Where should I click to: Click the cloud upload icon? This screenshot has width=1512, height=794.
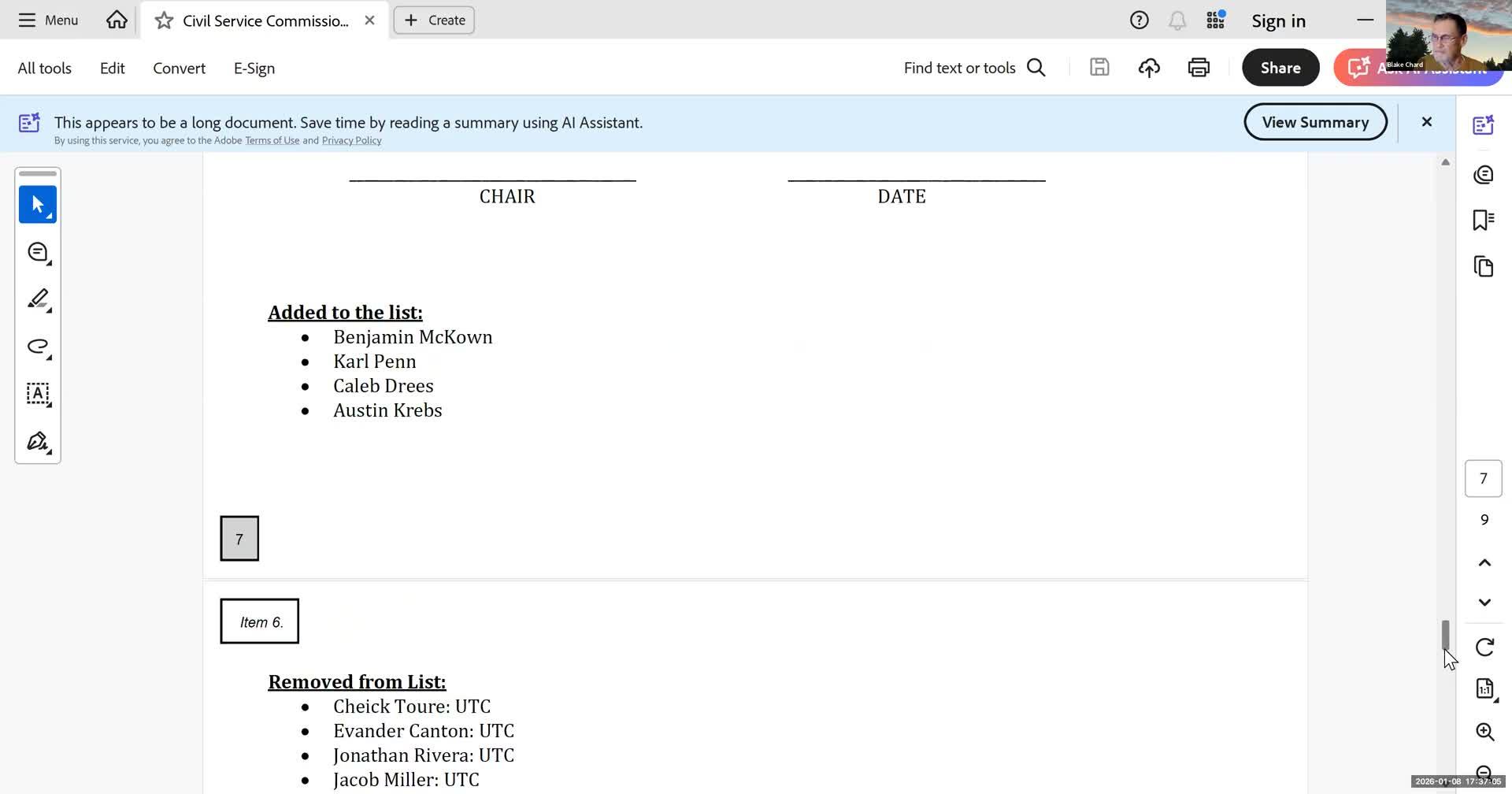pos(1149,68)
